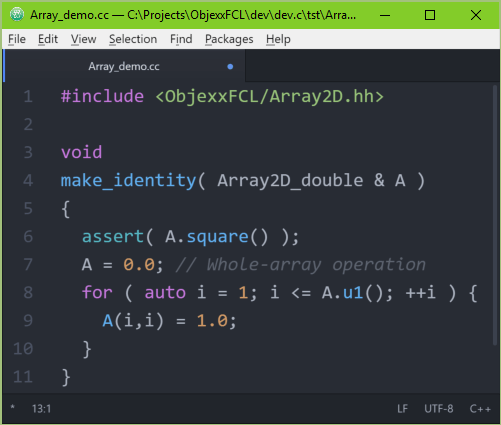The height and width of the screenshot is (425, 501).
Task: Open the Packages menu
Action: pyautogui.click(x=229, y=39)
